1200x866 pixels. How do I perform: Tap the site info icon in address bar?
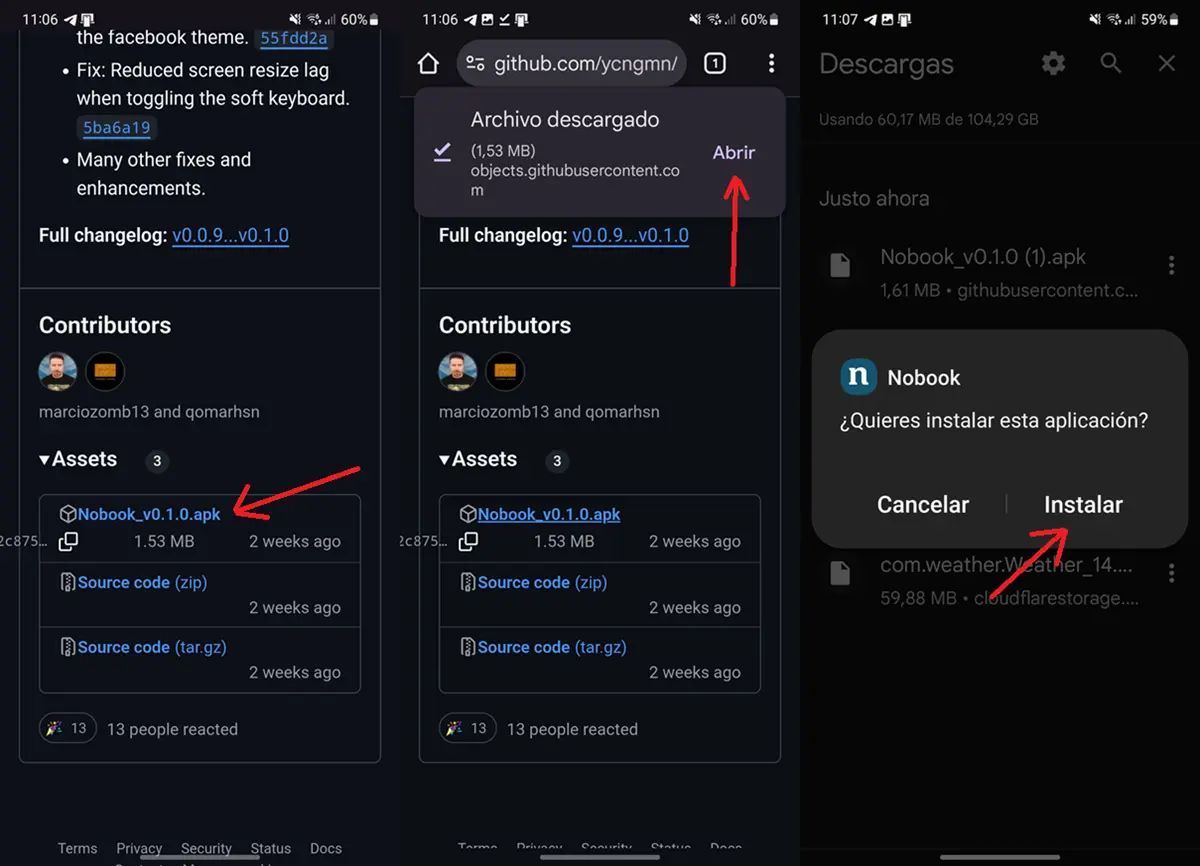pos(476,64)
